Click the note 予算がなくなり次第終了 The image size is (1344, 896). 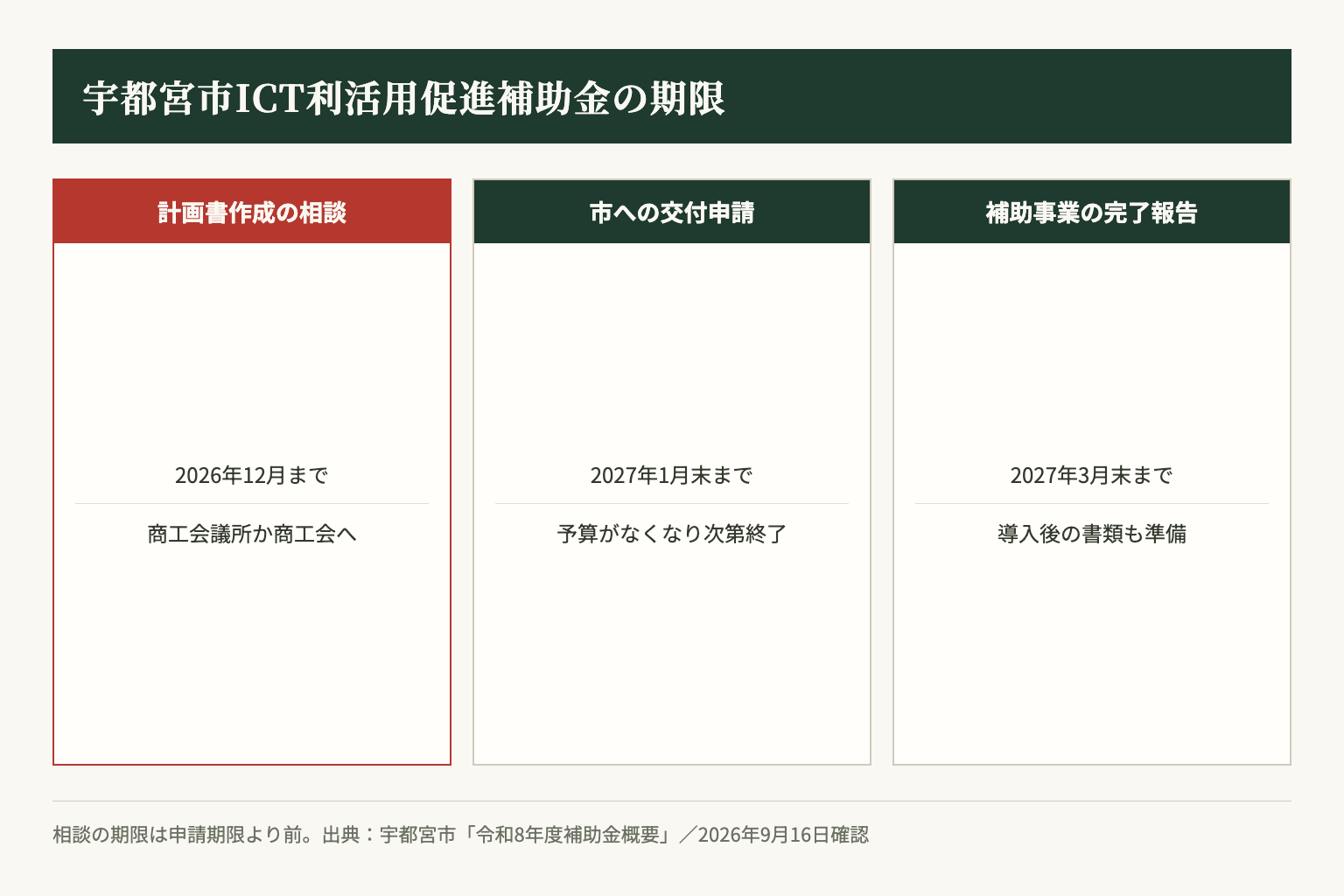(x=672, y=534)
